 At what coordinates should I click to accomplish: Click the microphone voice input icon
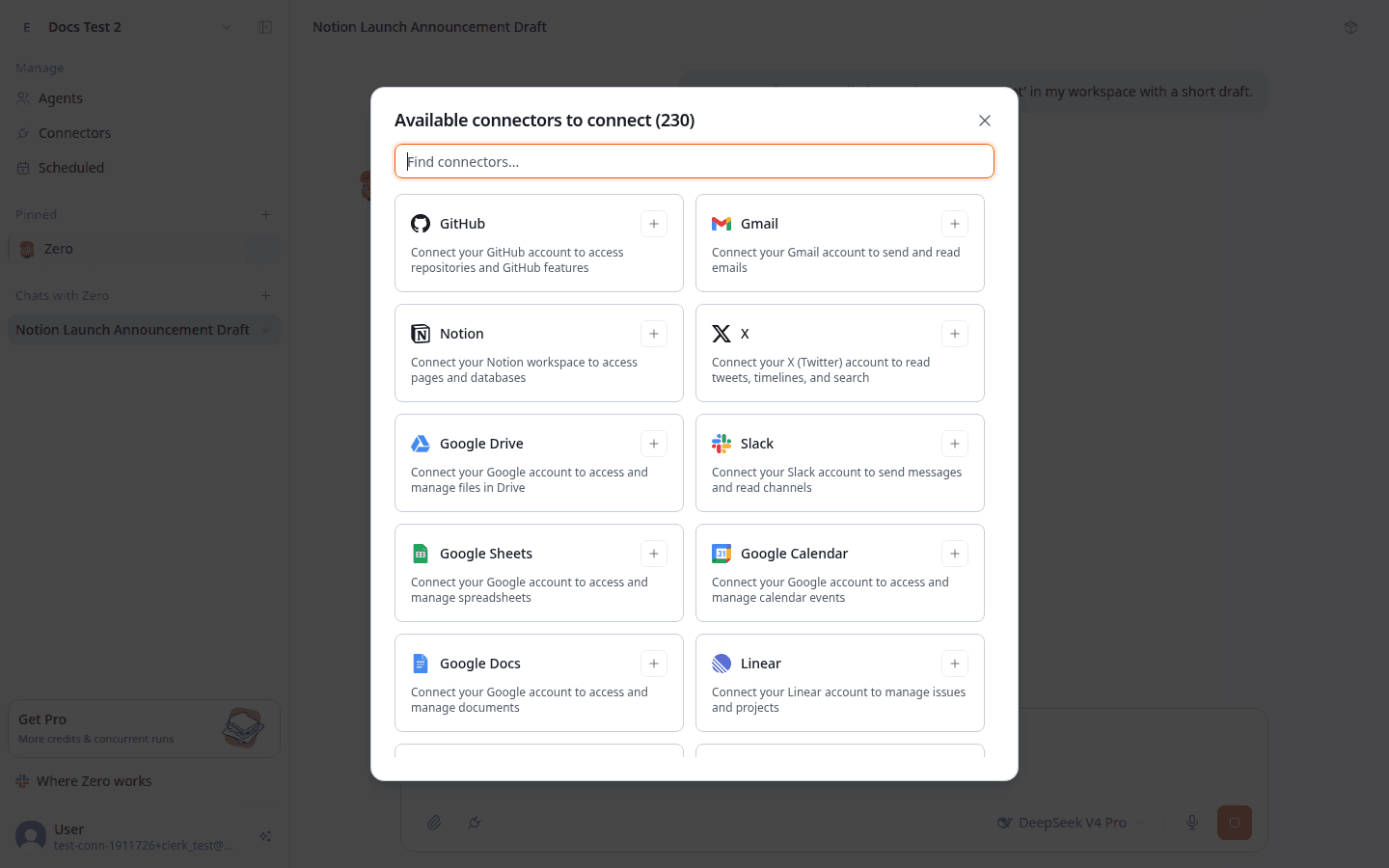(x=1192, y=823)
